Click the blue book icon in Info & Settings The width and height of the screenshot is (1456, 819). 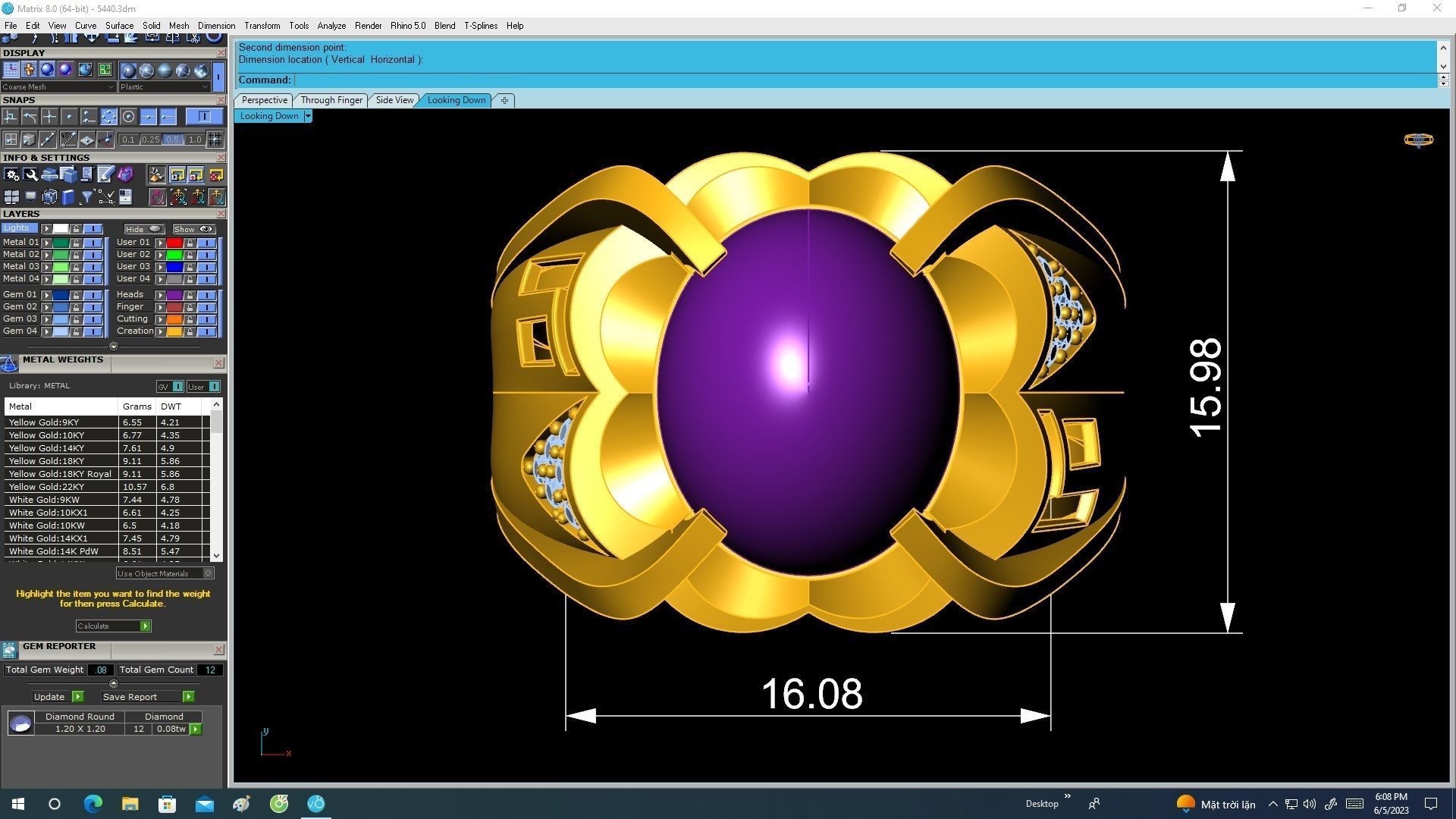[68, 197]
